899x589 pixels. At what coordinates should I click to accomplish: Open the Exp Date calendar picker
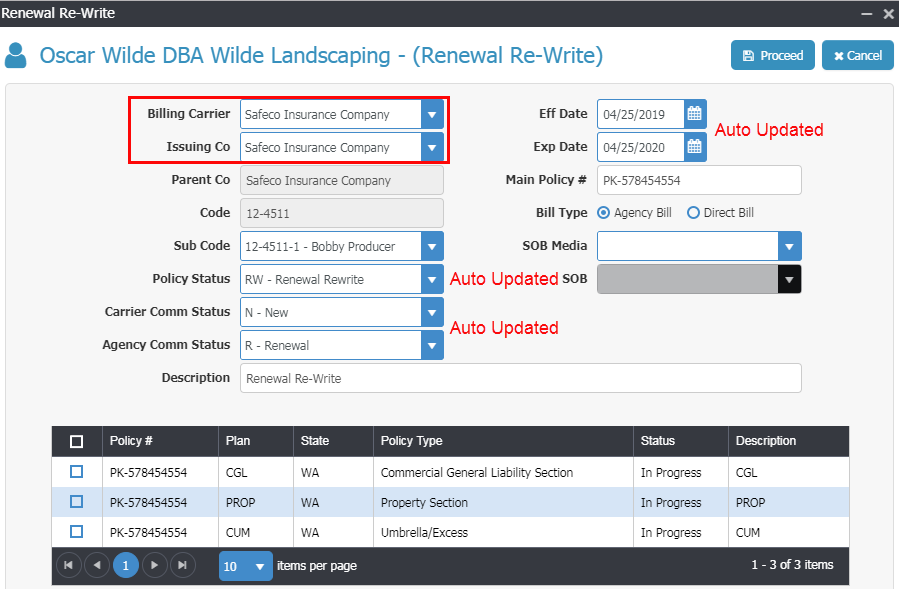click(694, 147)
